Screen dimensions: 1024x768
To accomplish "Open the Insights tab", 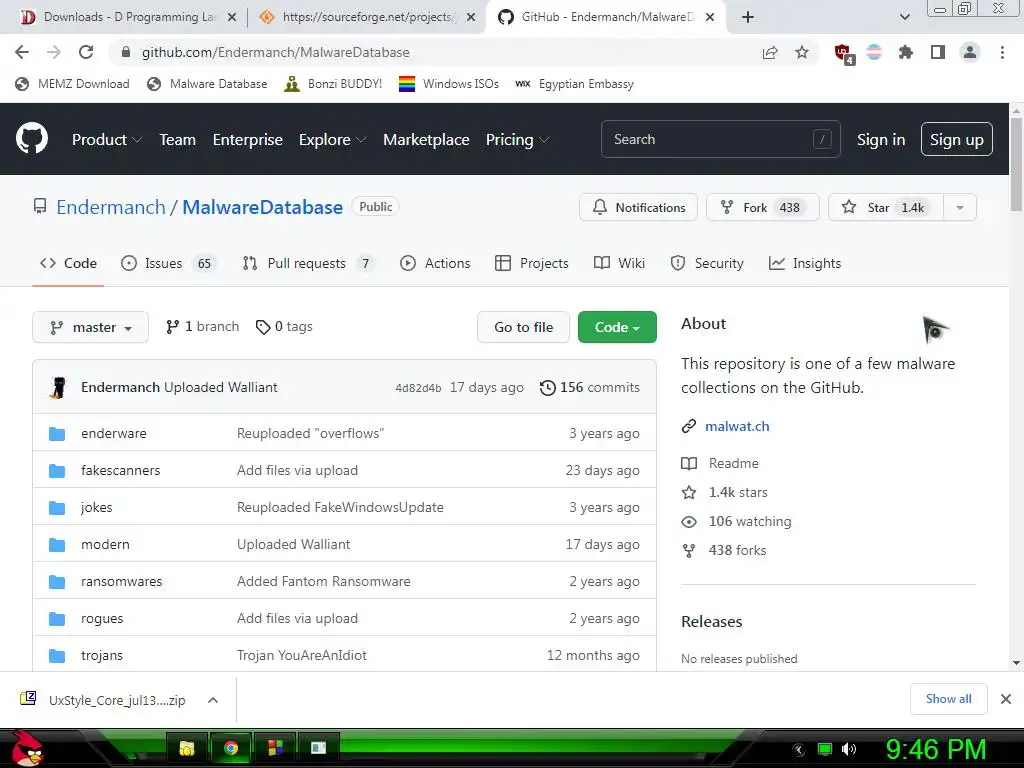I will click(805, 263).
